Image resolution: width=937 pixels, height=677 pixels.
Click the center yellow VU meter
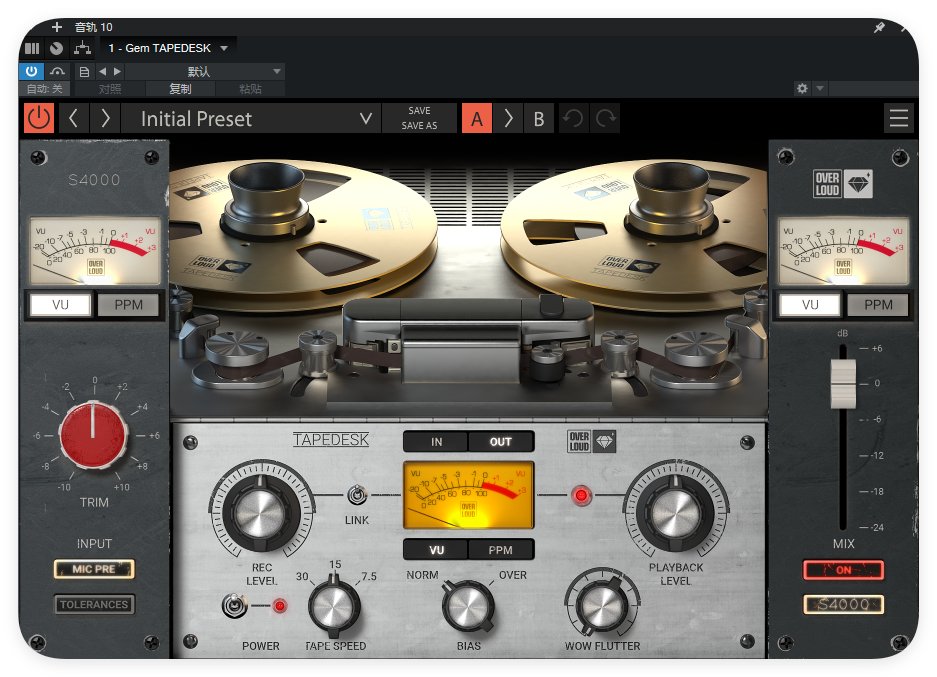click(468, 495)
